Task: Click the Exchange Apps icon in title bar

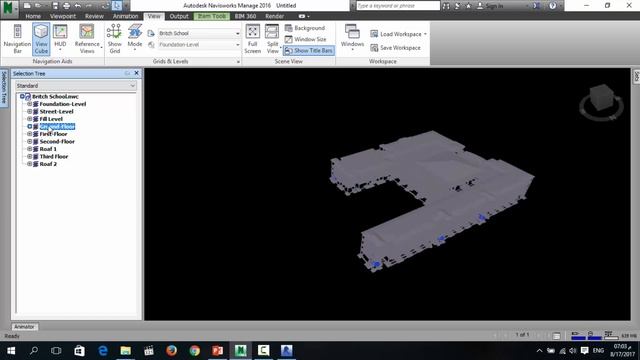Action: (x=537, y=6)
